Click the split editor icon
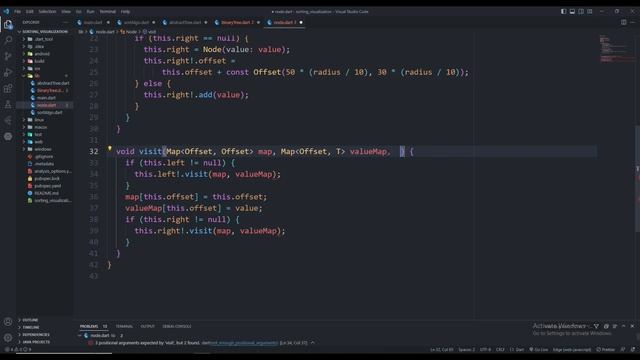This screenshot has width=640, height=360. (x=623, y=22)
